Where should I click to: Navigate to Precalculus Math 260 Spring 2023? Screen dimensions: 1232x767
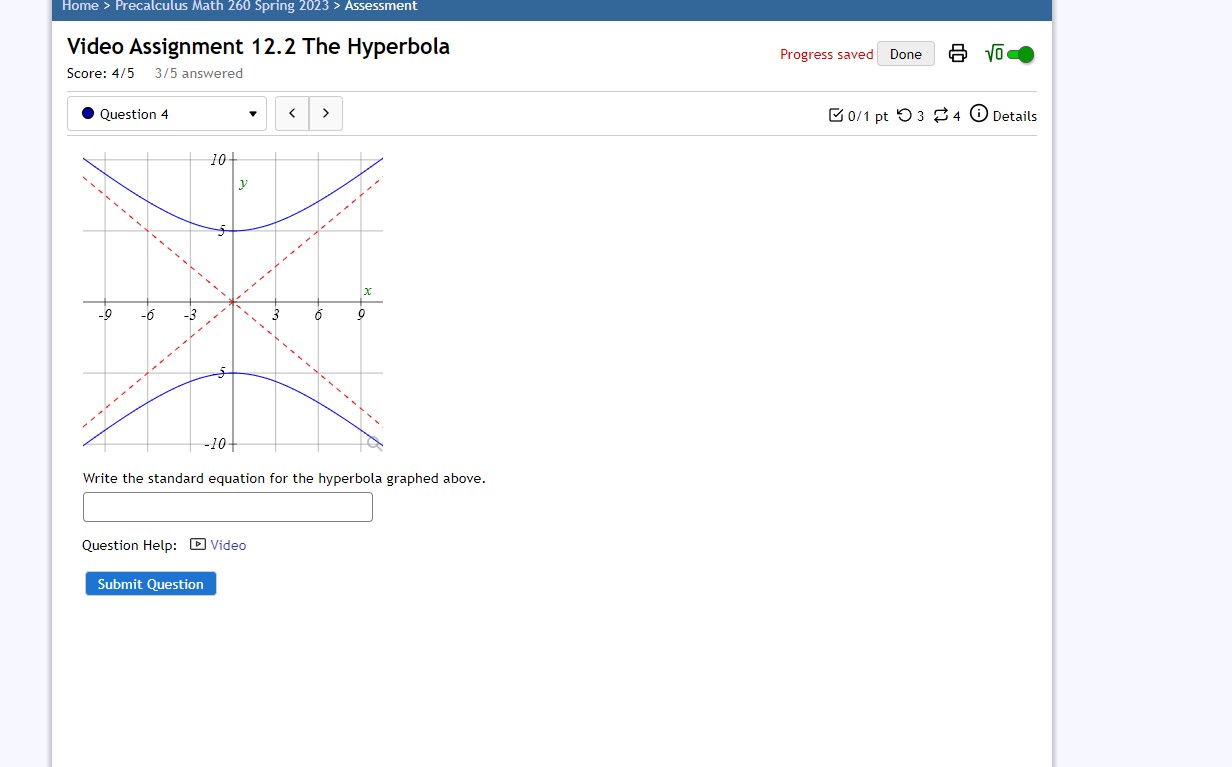click(222, 6)
